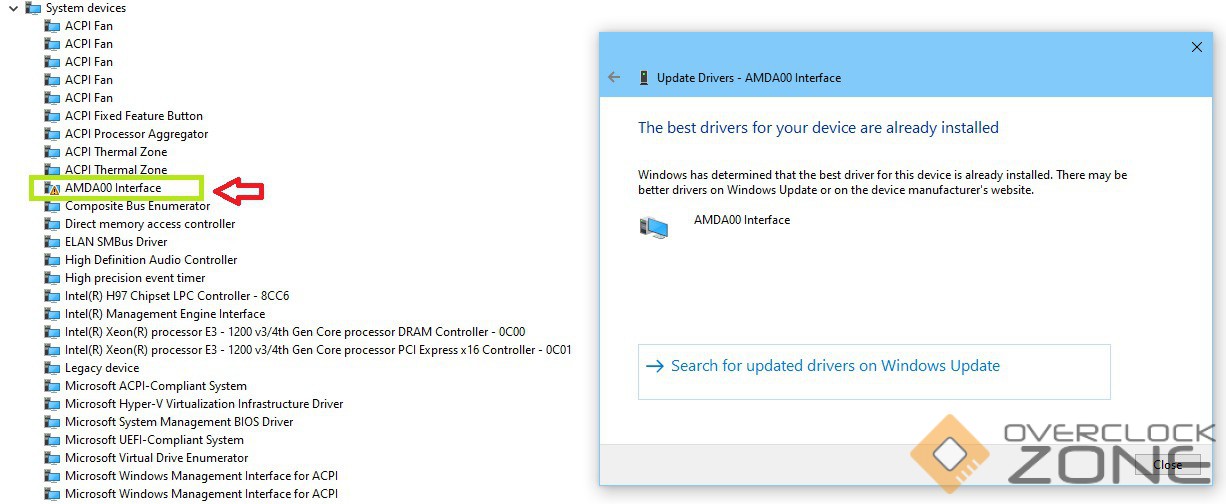
Task: Click the Close button at the dialog bottom
Action: tap(1167, 465)
